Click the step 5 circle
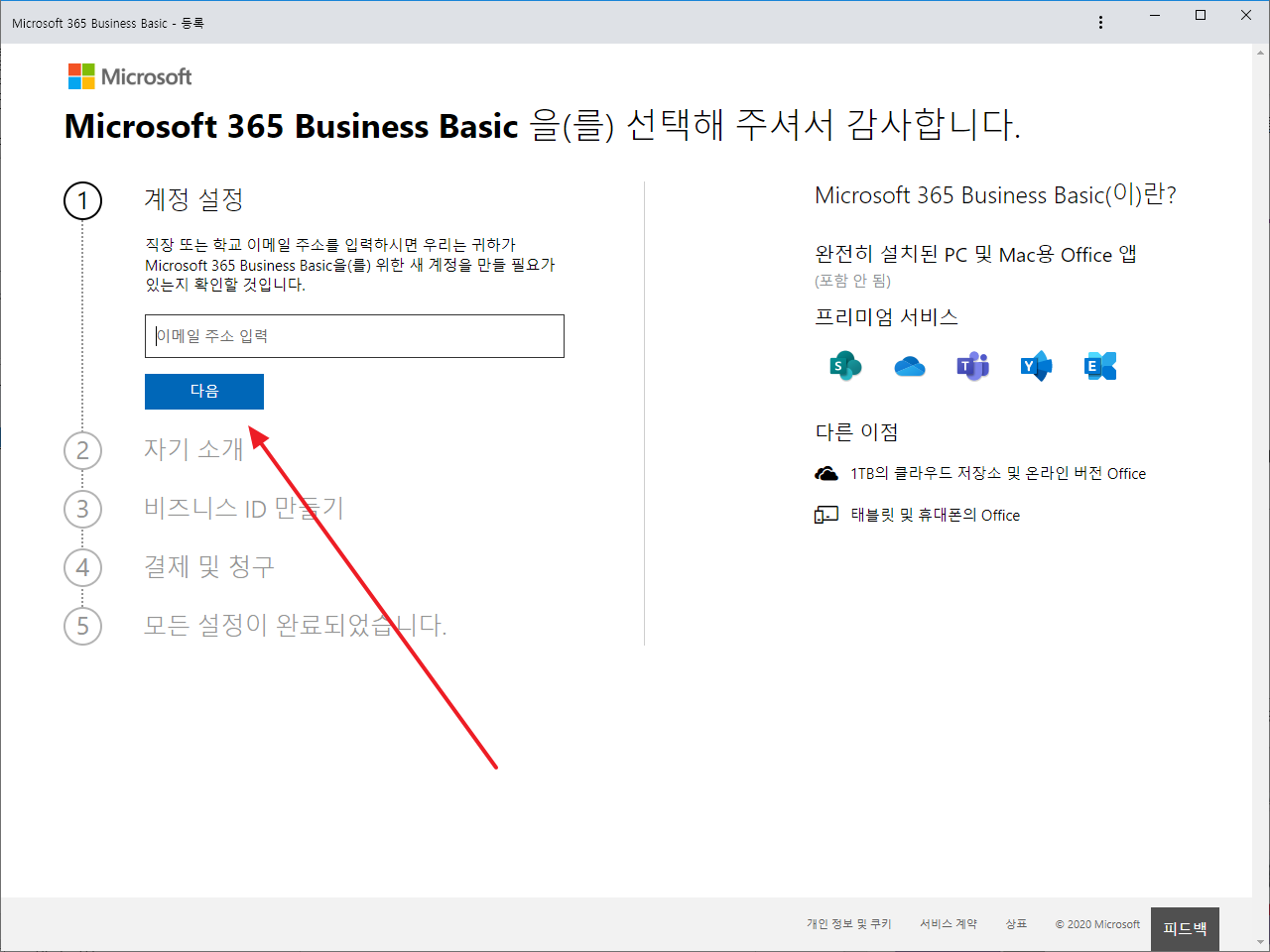 click(x=82, y=626)
